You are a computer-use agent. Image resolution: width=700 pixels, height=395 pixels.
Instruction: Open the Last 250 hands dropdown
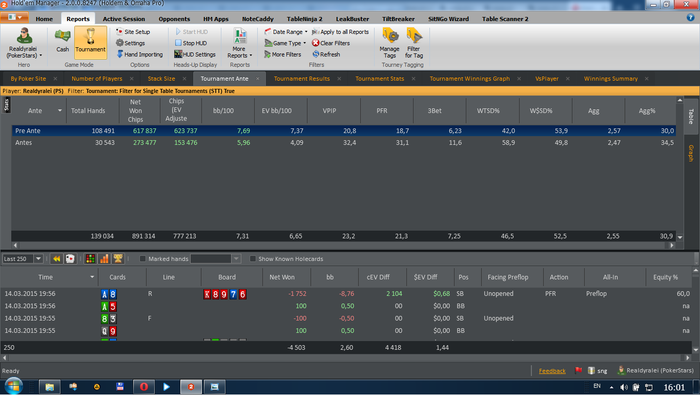38,259
